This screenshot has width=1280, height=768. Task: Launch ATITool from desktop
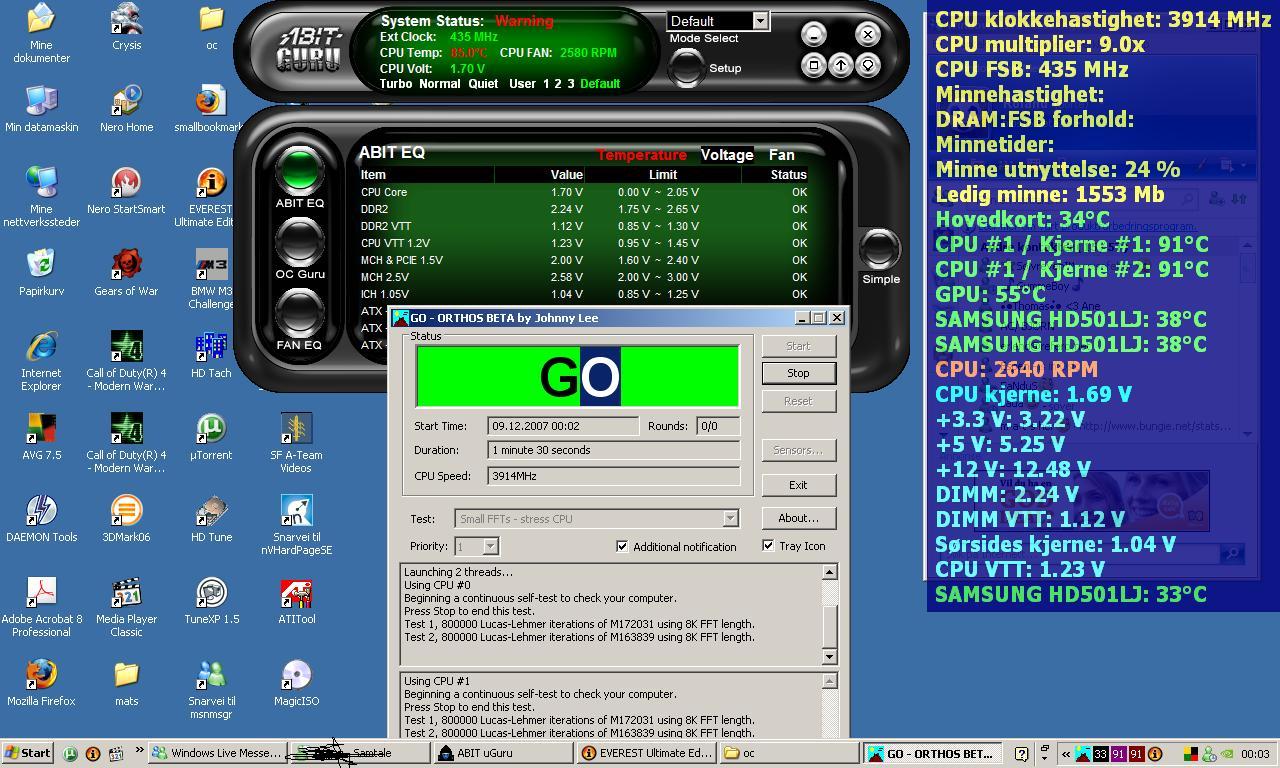[x=296, y=601]
